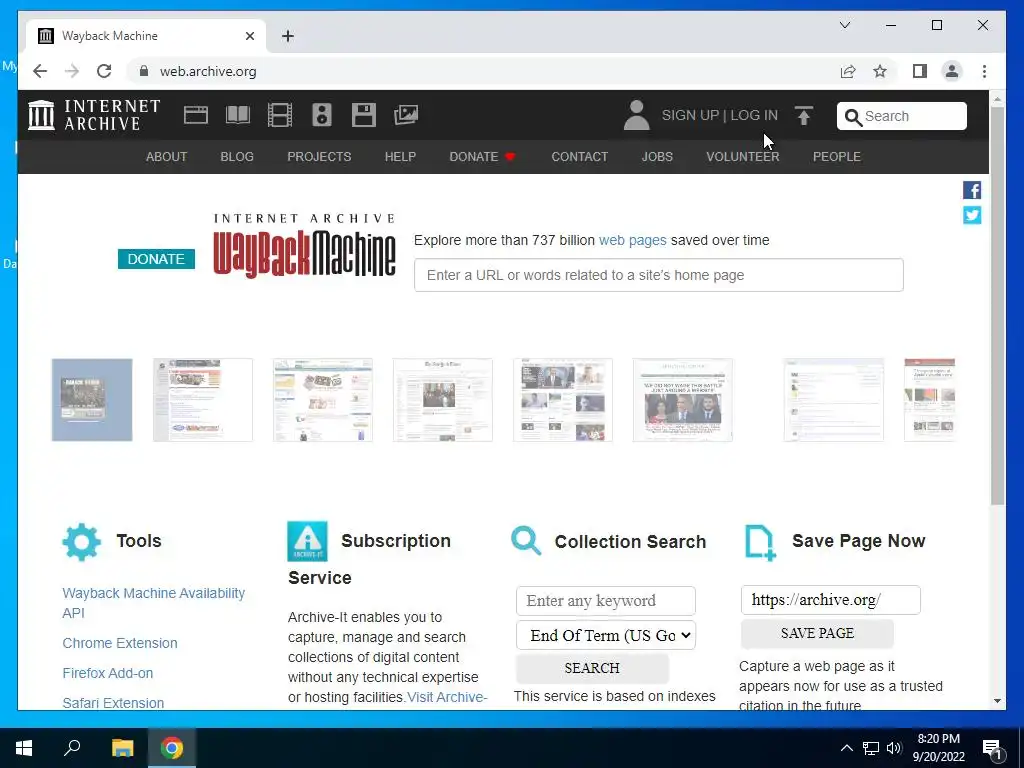Image resolution: width=1024 pixels, height=768 pixels.
Task: Show hidden system tray icons
Action: (846, 748)
